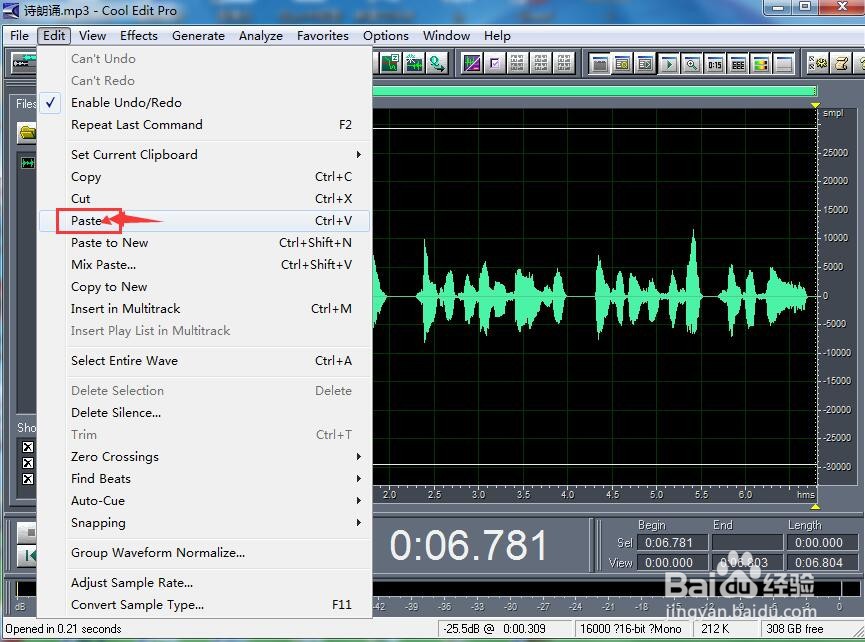Toggle the level meters window icon
Viewport: 865px width, 642px height.
(761, 64)
